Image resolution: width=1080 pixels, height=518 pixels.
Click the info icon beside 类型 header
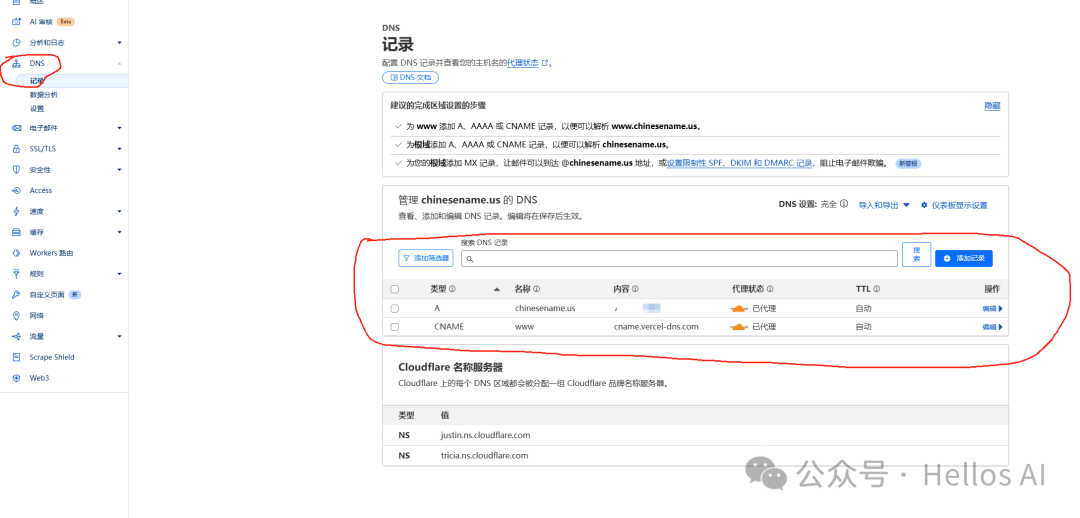(453, 289)
